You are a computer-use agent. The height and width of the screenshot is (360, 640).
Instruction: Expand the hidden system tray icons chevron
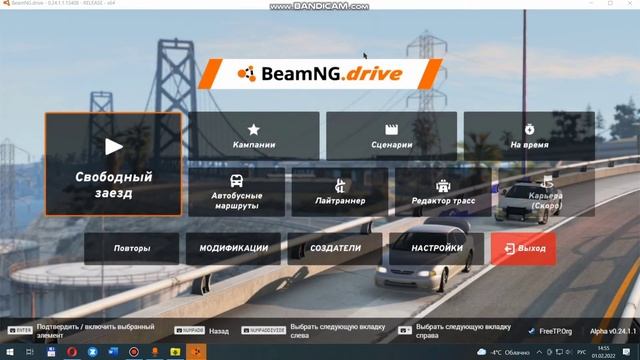pos(539,352)
